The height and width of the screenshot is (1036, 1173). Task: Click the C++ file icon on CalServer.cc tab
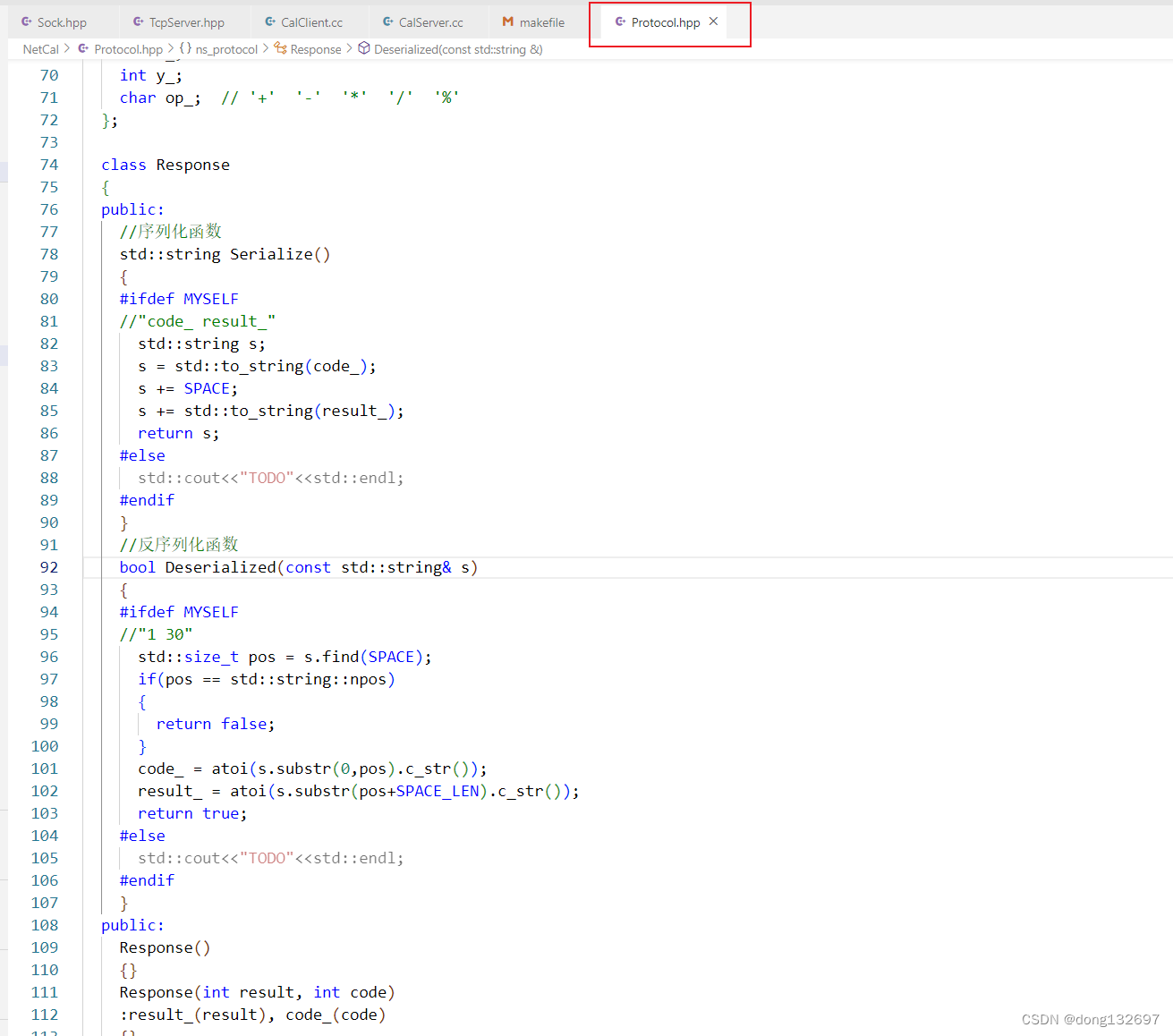[x=388, y=21]
